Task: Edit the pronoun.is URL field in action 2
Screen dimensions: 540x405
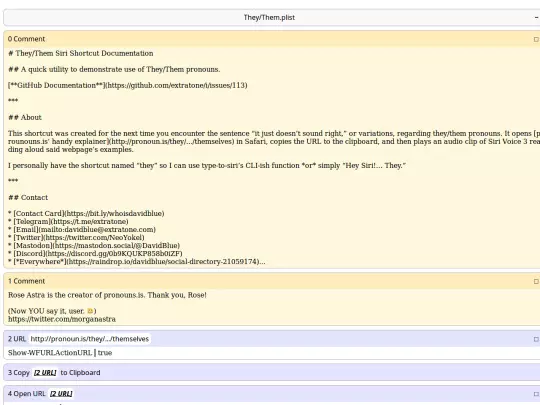Action: pyautogui.click(x=90, y=339)
